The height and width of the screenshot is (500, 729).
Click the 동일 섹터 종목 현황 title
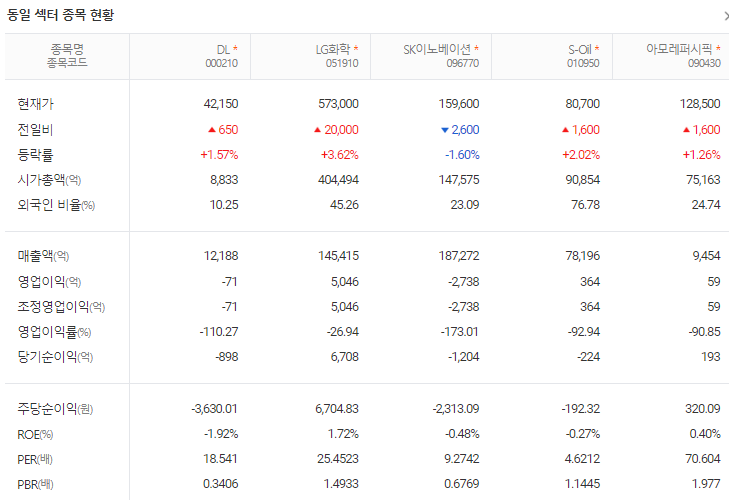[x=60, y=15]
